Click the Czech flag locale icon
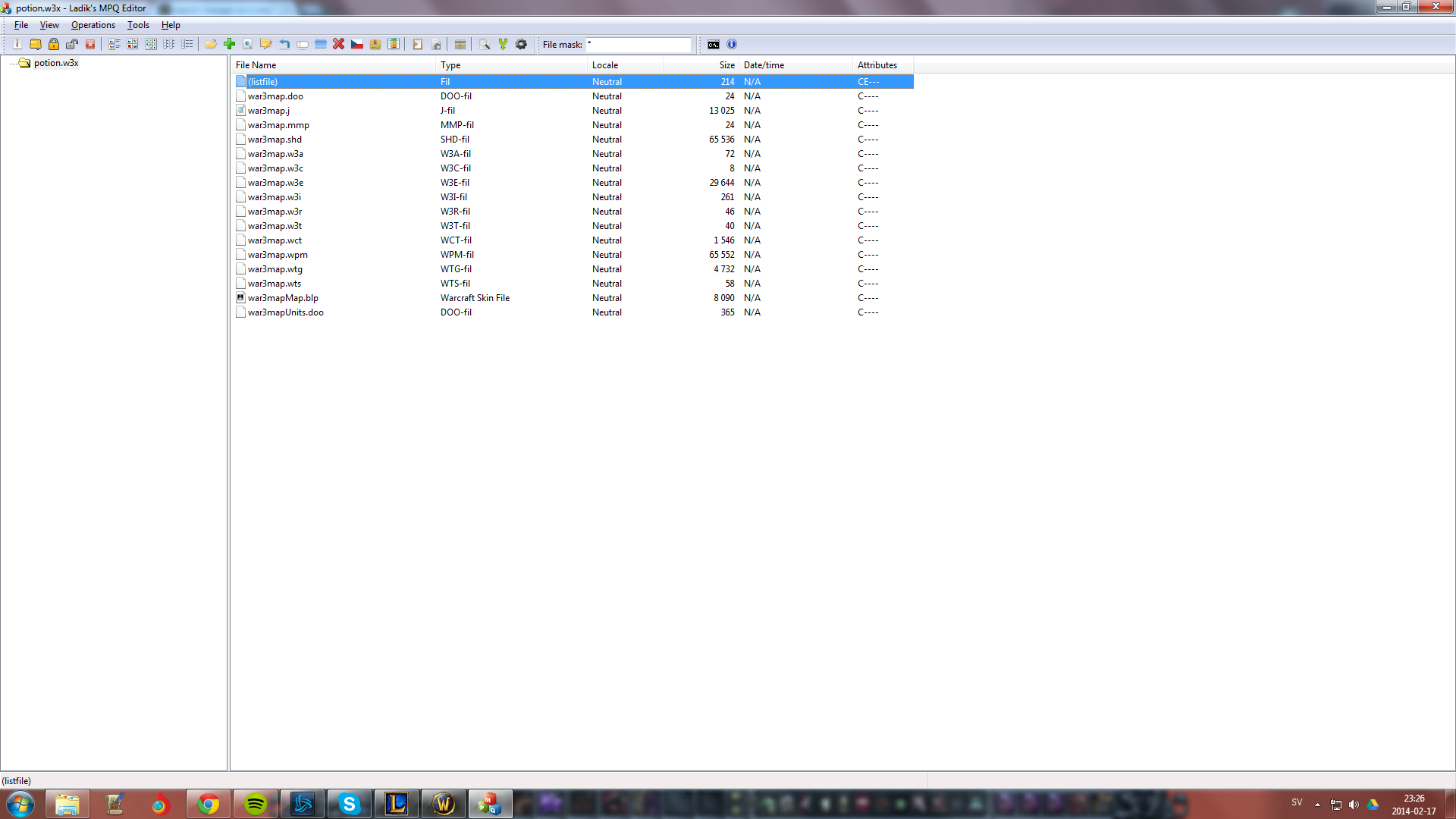Screen dimensions: 1456x819 tap(357, 44)
